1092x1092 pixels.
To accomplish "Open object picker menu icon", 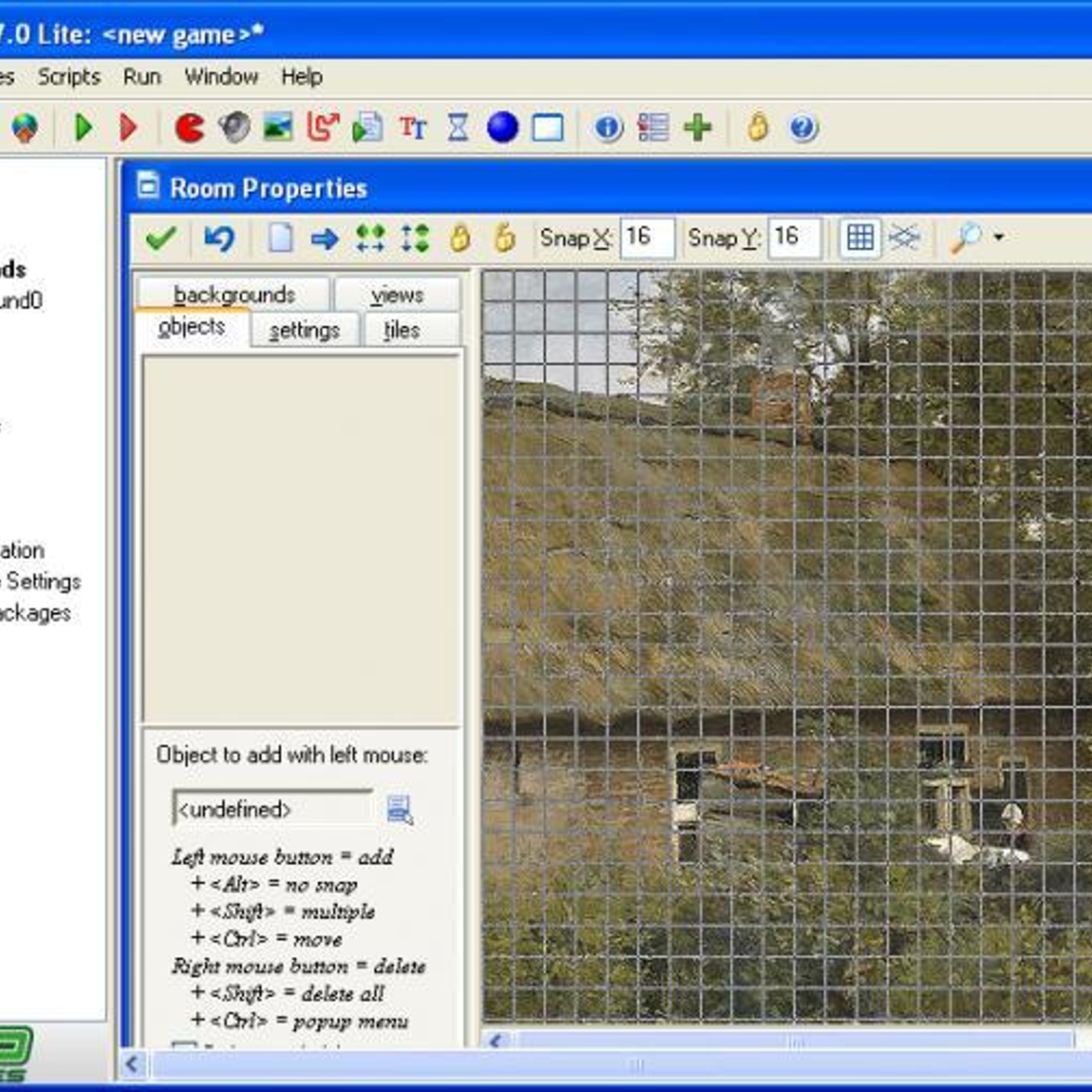I will [399, 809].
